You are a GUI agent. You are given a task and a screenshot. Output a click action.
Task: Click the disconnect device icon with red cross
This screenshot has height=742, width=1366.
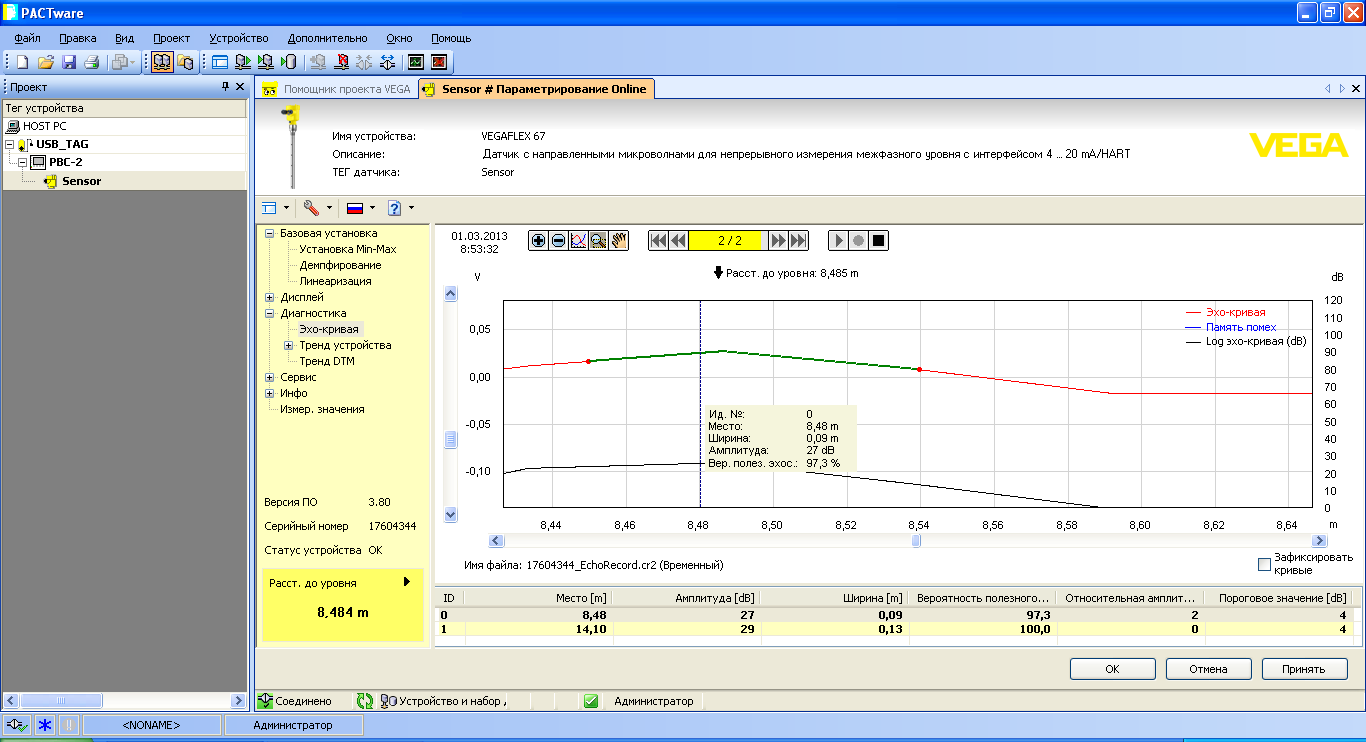(341, 62)
